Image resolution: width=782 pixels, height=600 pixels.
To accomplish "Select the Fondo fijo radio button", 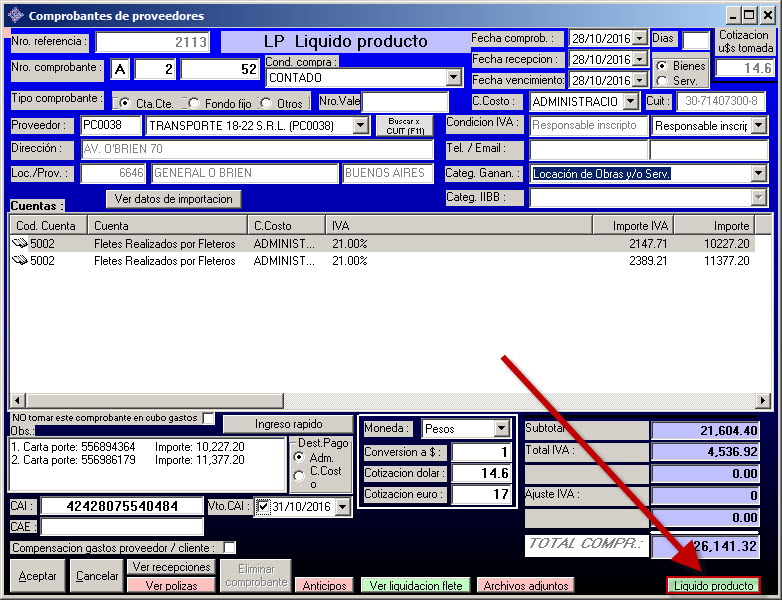I will point(193,103).
